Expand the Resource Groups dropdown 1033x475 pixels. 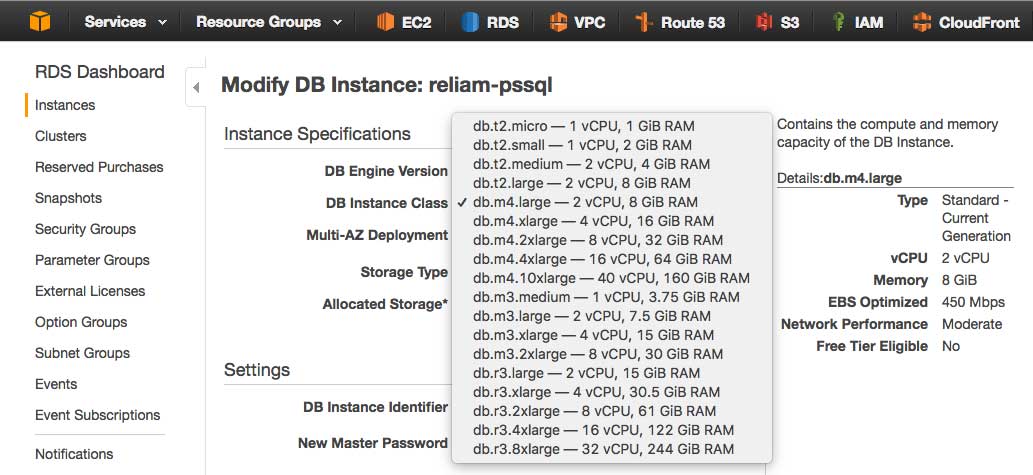pyautogui.click(x=268, y=22)
